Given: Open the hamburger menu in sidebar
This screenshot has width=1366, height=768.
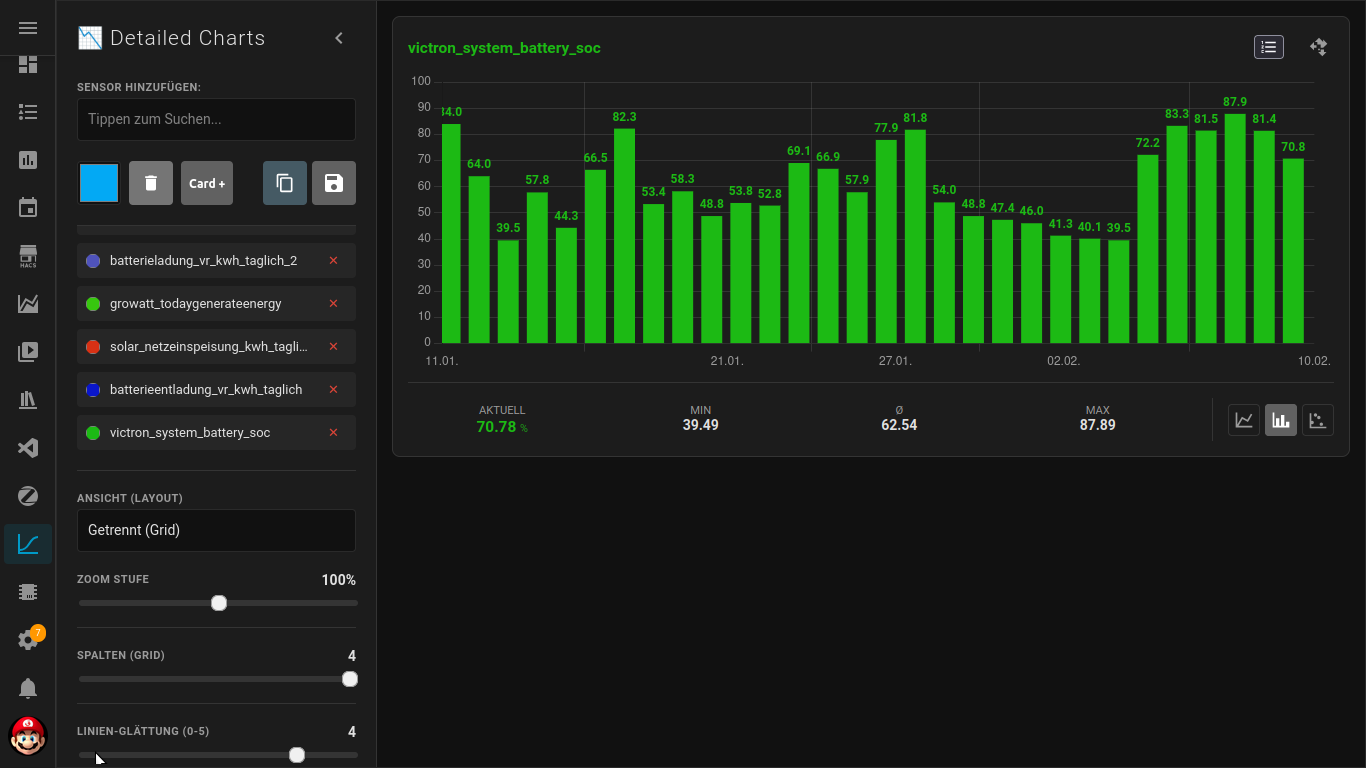Looking at the screenshot, I should [x=28, y=28].
